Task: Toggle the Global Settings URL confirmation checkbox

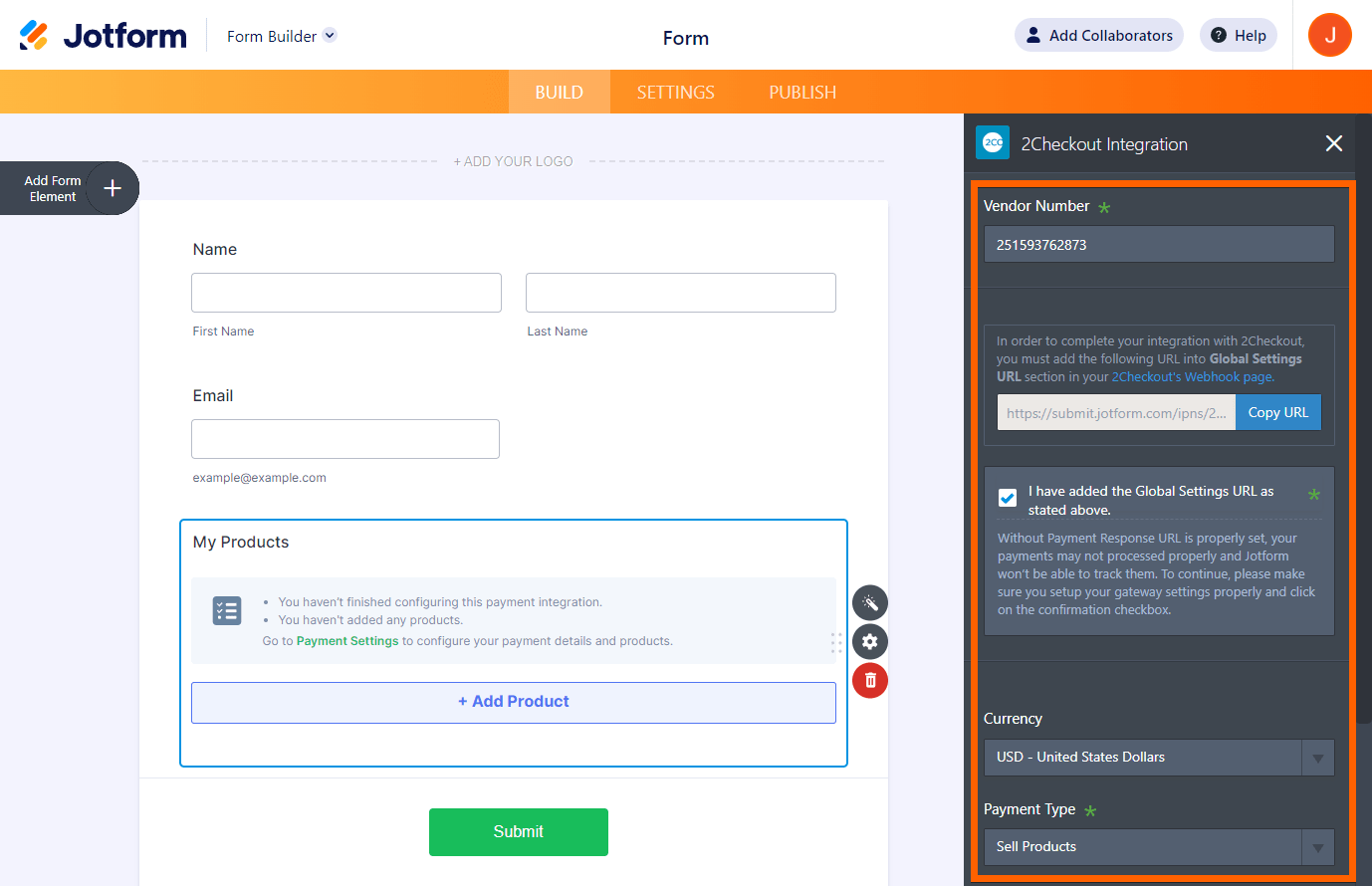Action: [1008, 498]
